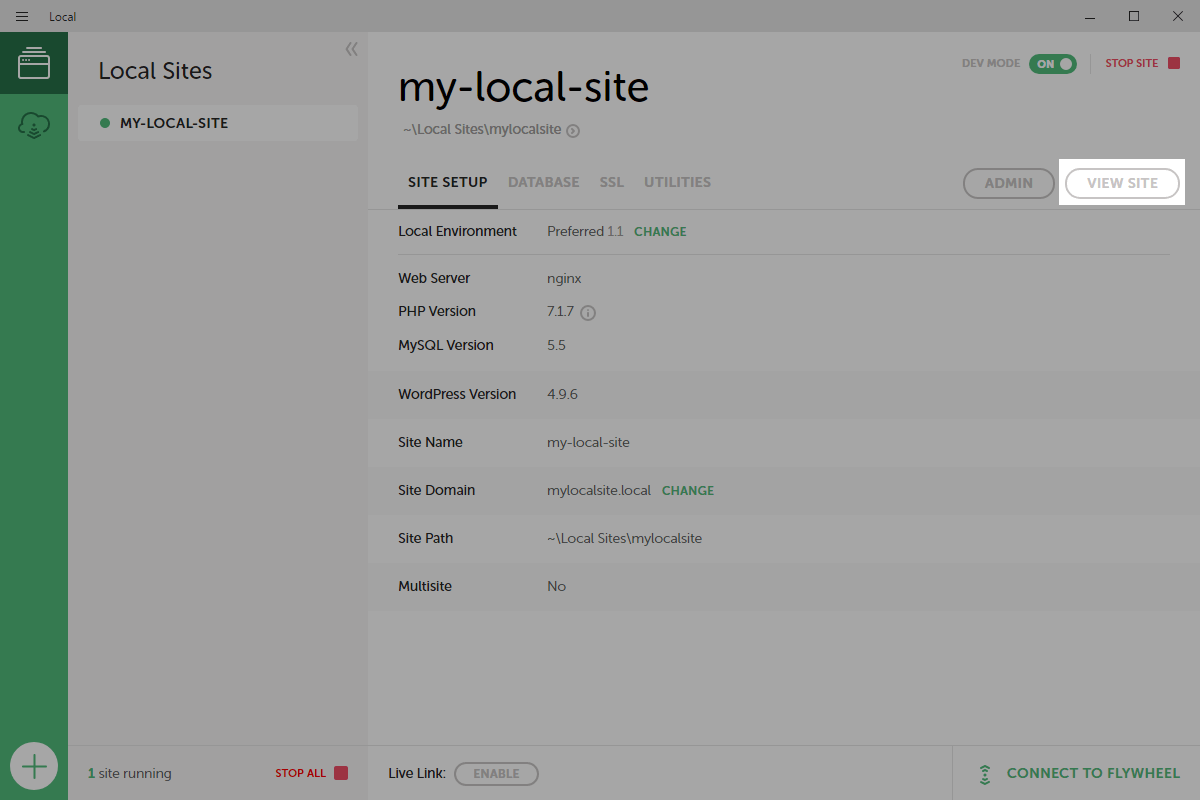Click the MySQL Version 5.5 value

[556, 345]
